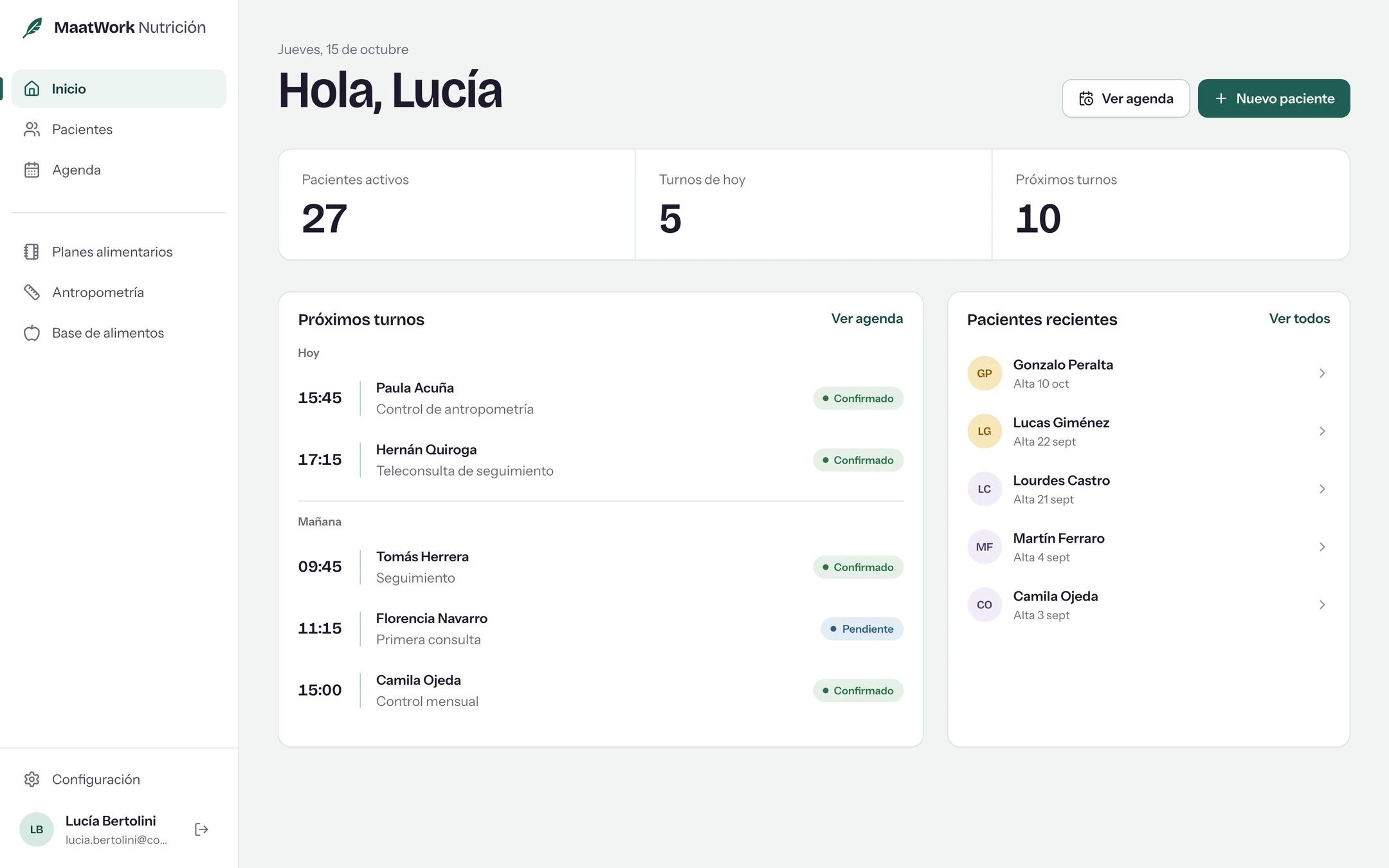1389x868 pixels.
Task: Click the Nuevo paciente button
Action: click(1274, 98)
